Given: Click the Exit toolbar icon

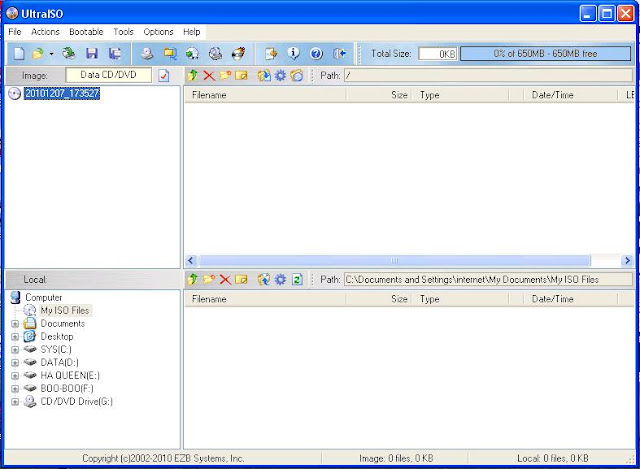Looking at the screenshot, I should pyautogui.click(x=339, y=53).
